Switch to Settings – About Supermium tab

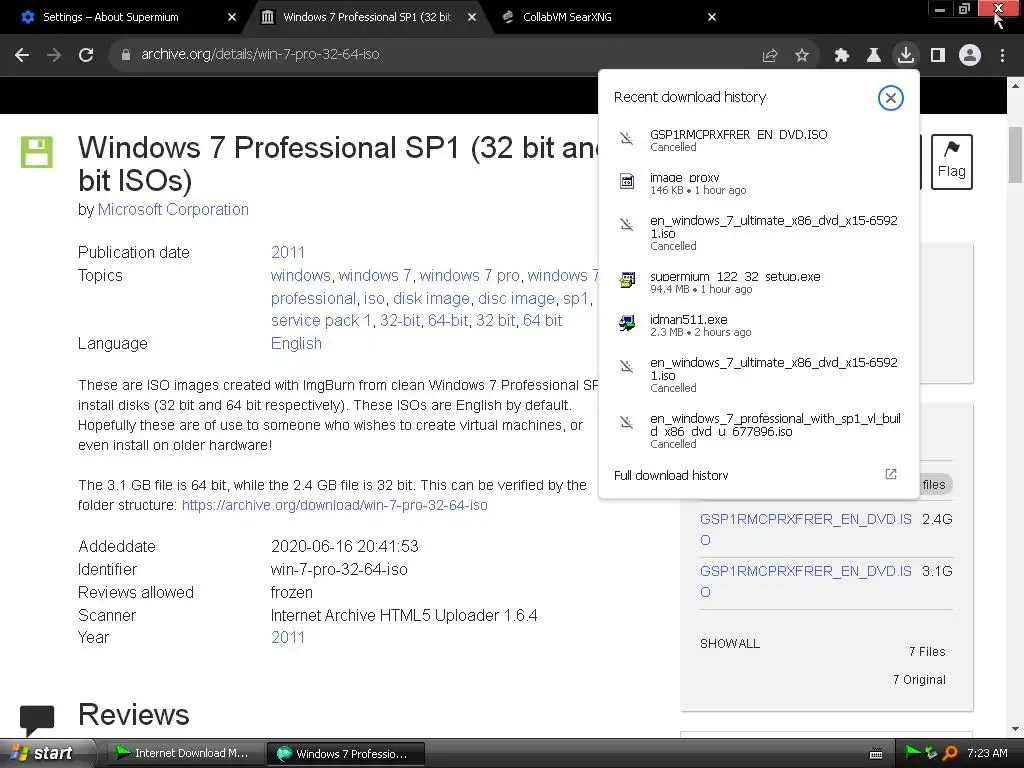[x=111, y=17]
